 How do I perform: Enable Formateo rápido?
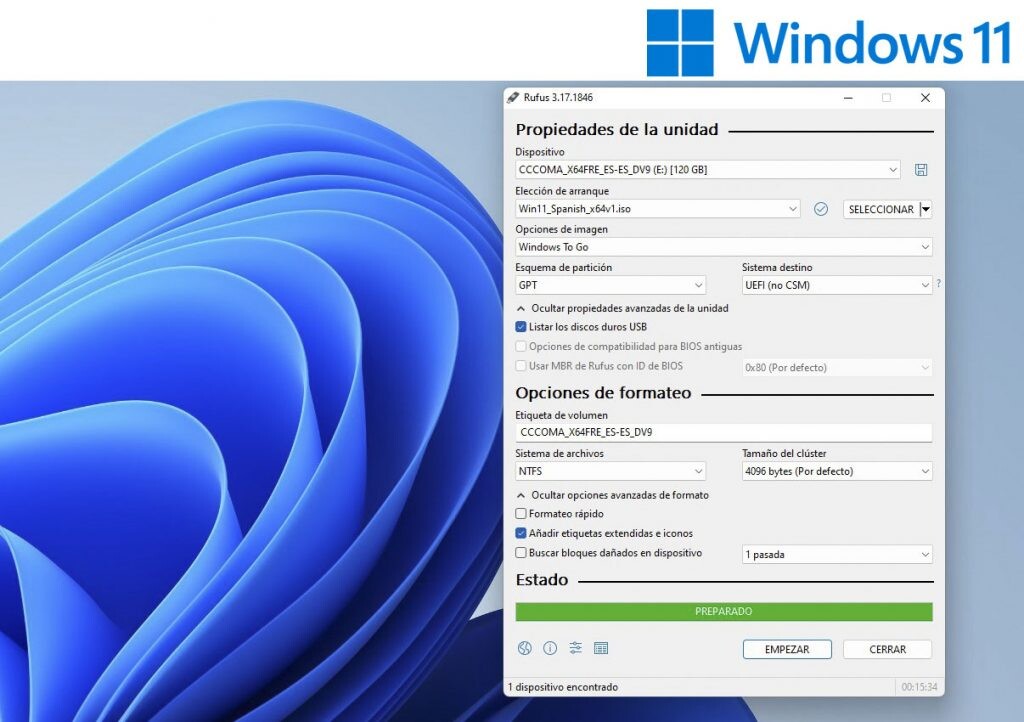(521, 514)
